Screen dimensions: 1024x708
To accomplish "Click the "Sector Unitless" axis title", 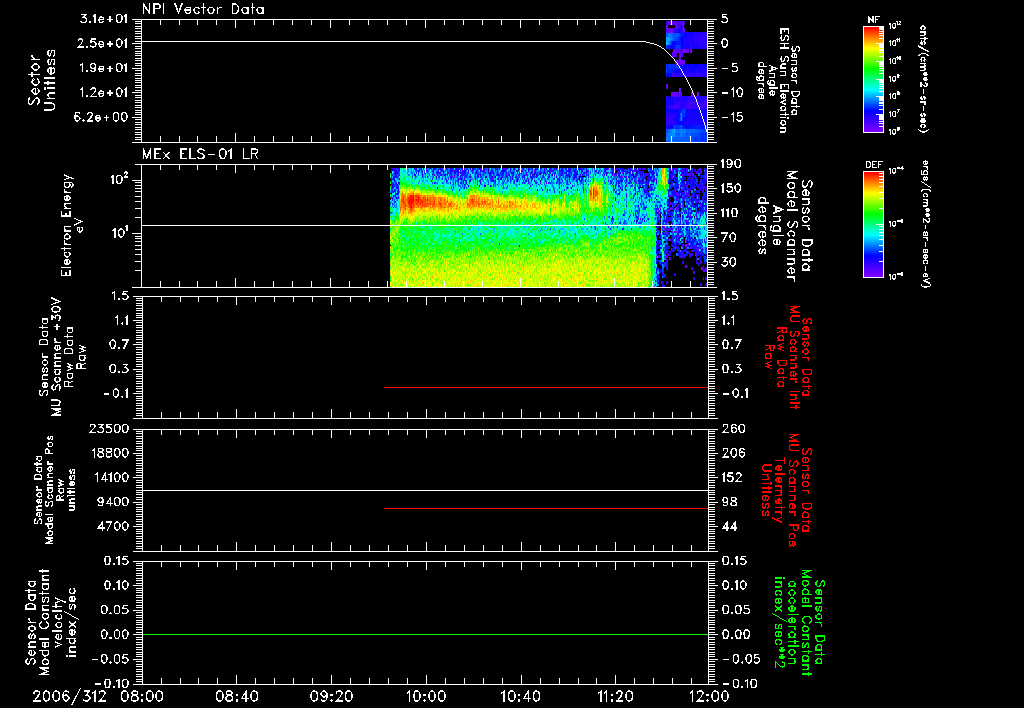I will point(42,80).
